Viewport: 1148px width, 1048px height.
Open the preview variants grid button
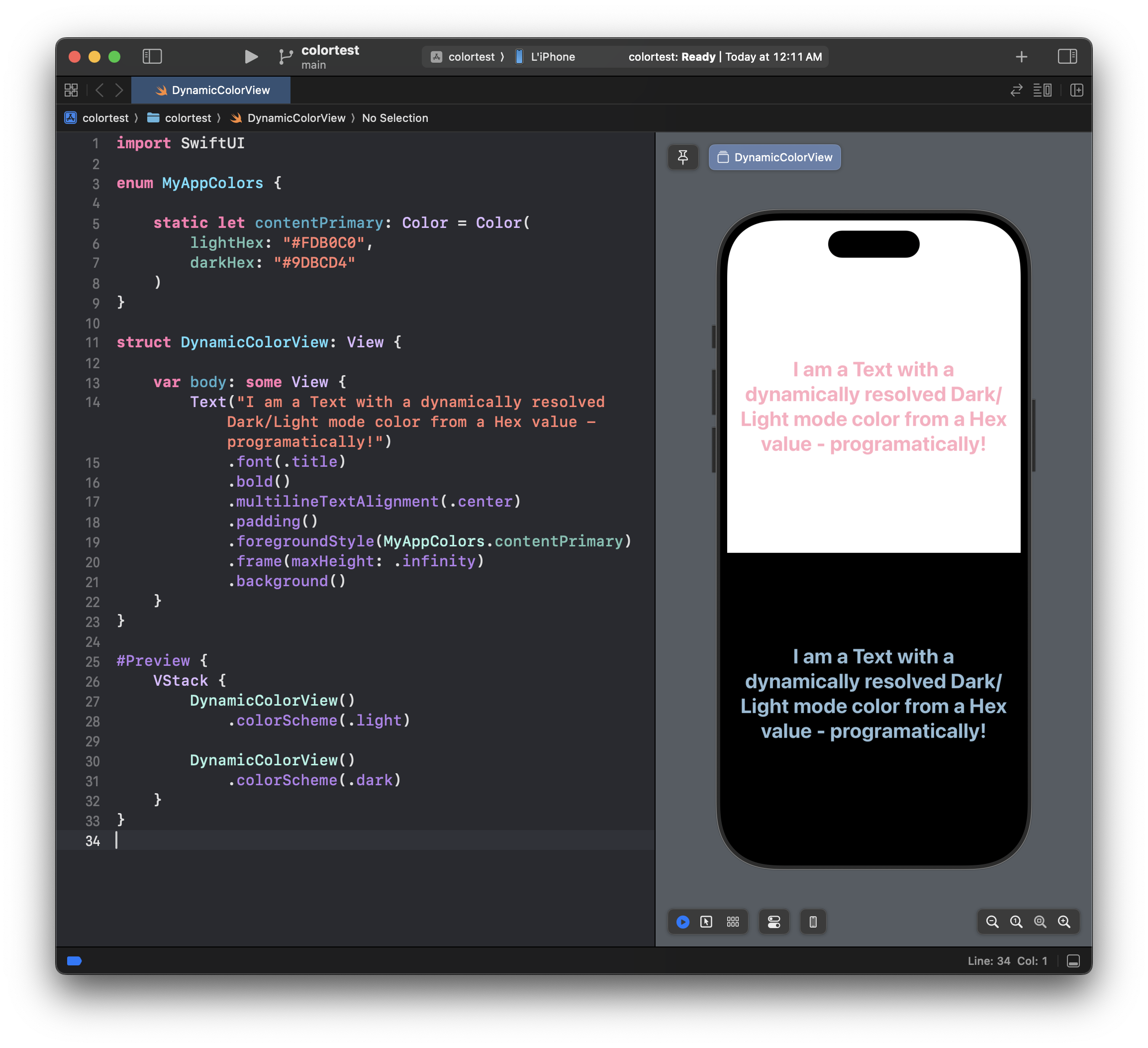point(733,922)
